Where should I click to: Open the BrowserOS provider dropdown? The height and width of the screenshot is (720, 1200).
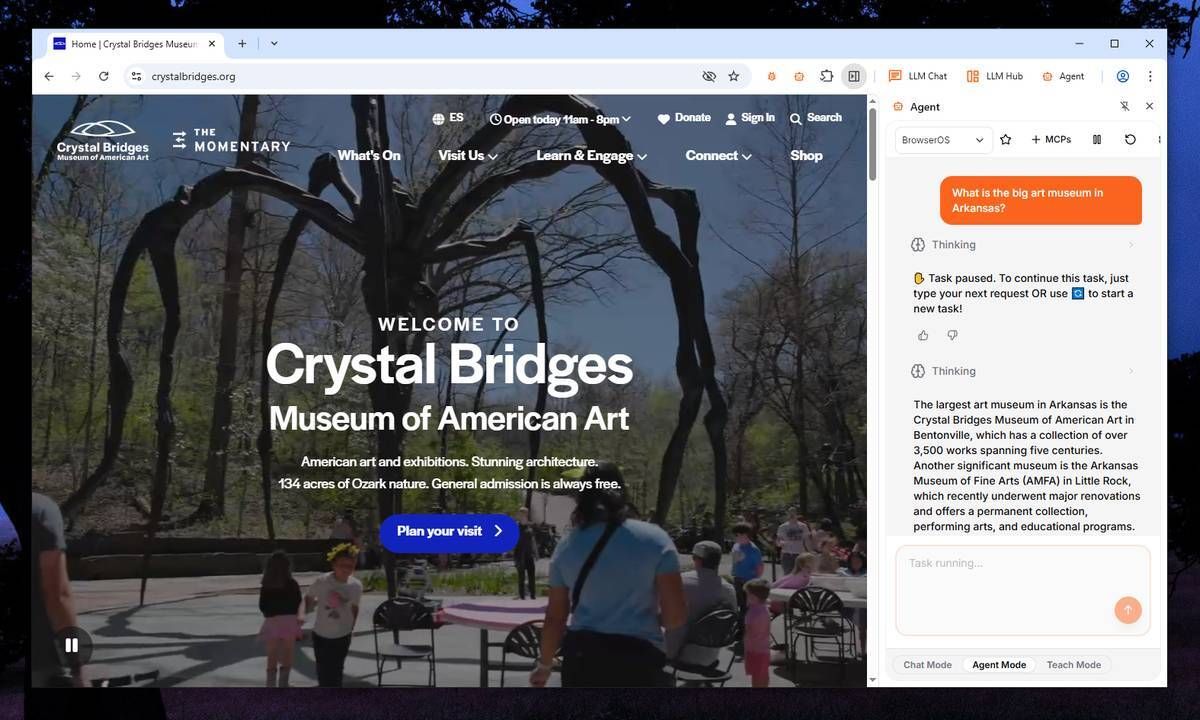[x=943, y=140]
